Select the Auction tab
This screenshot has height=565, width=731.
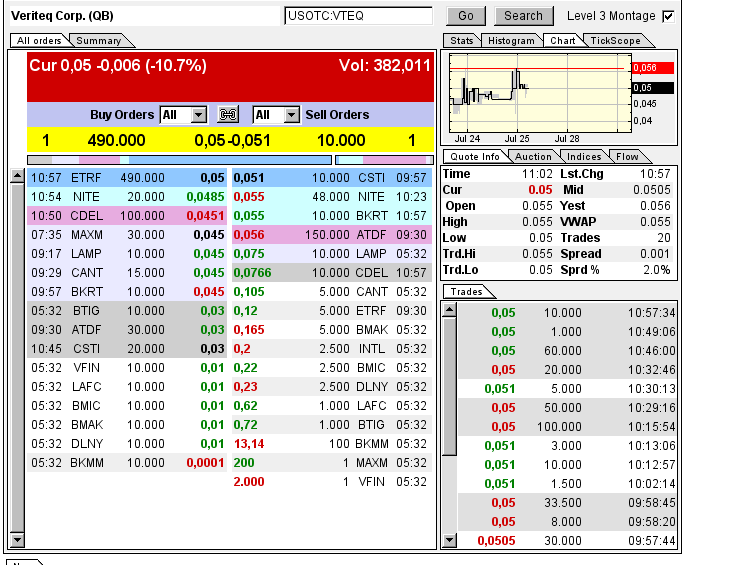(x=532, y=157)
